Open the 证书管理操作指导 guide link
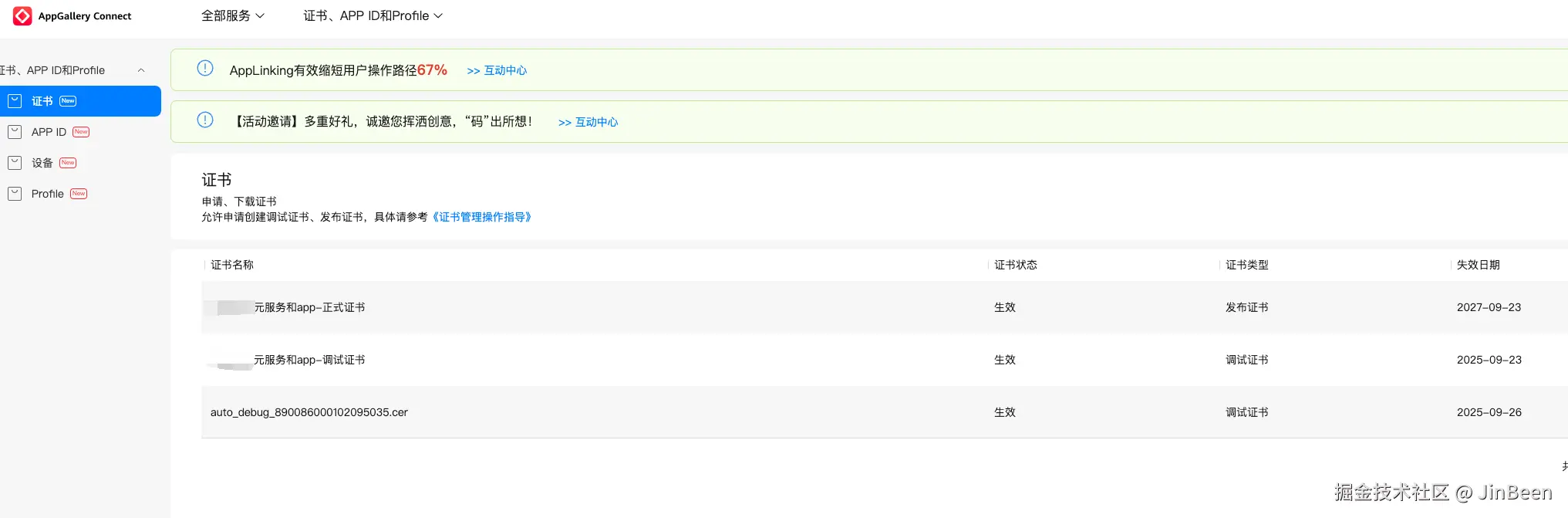The height and width of the screenshot is (518, 1568). click(x=482, y=217)
